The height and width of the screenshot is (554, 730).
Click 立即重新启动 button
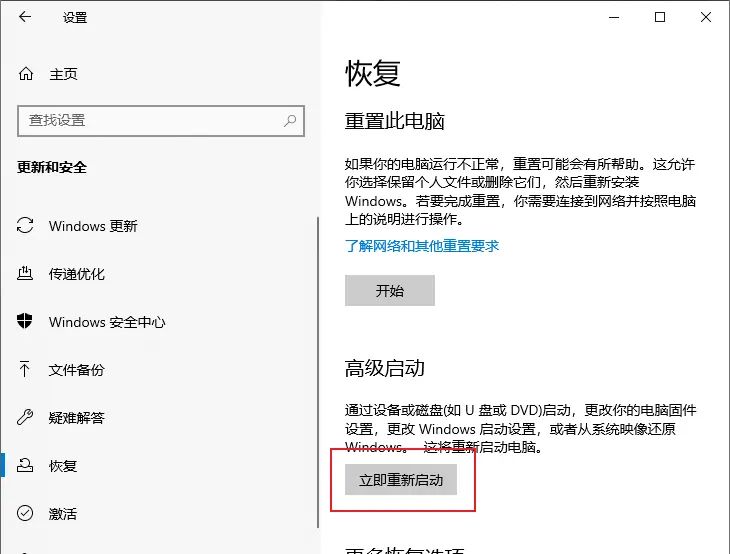pyautogui.click(x=401, y=480)
